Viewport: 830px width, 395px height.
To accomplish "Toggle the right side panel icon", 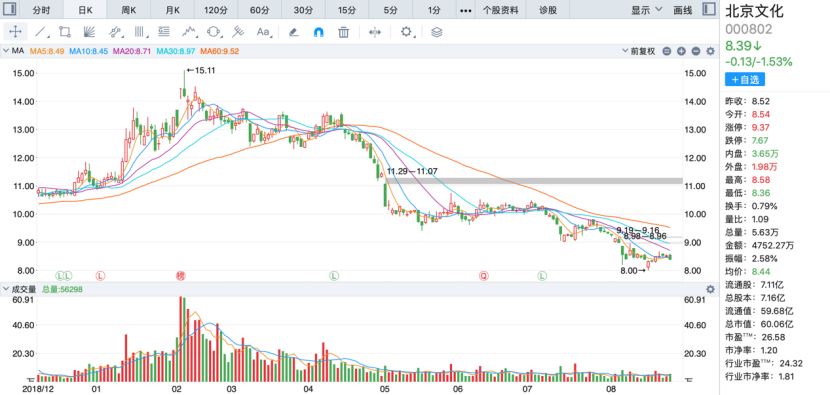I will click(x=709, y=10).
